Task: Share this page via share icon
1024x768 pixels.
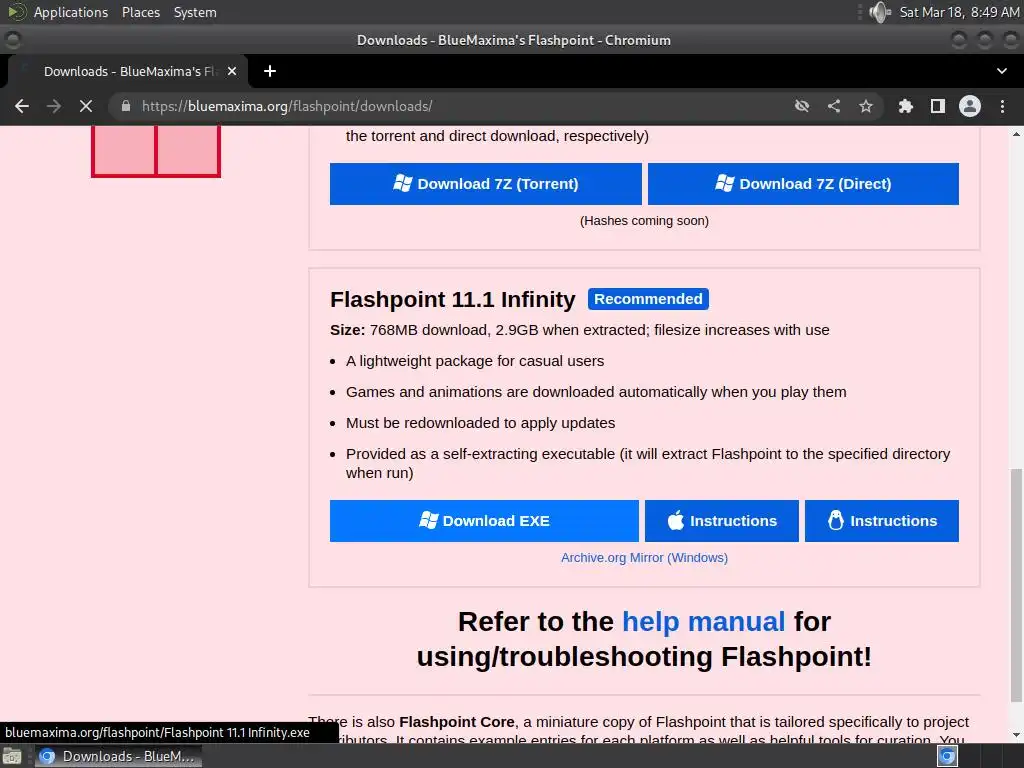Action: pos(834,106)
